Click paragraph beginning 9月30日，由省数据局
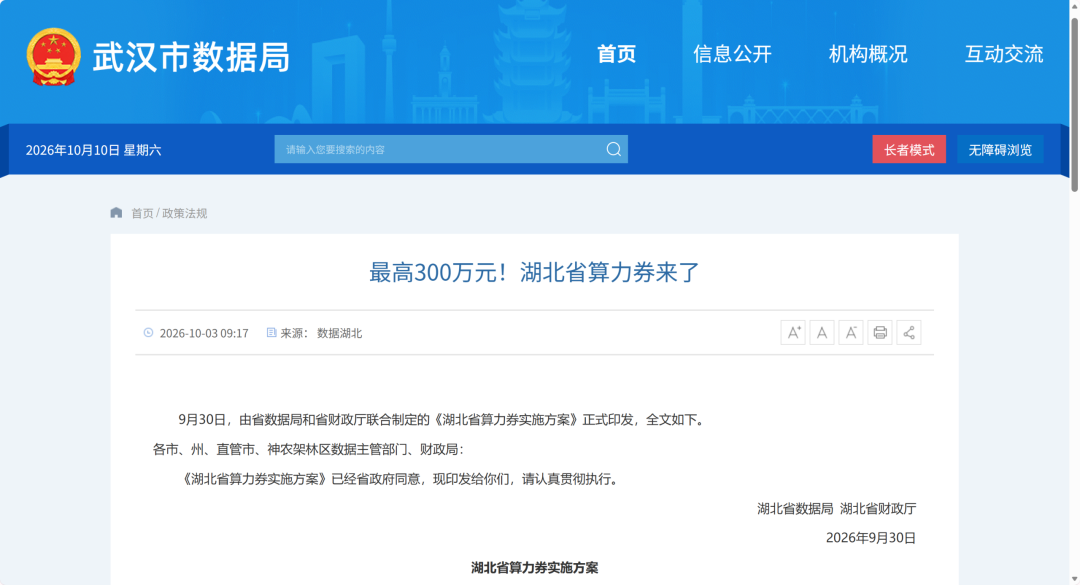The image size is (1080, 585). point(443,420)
